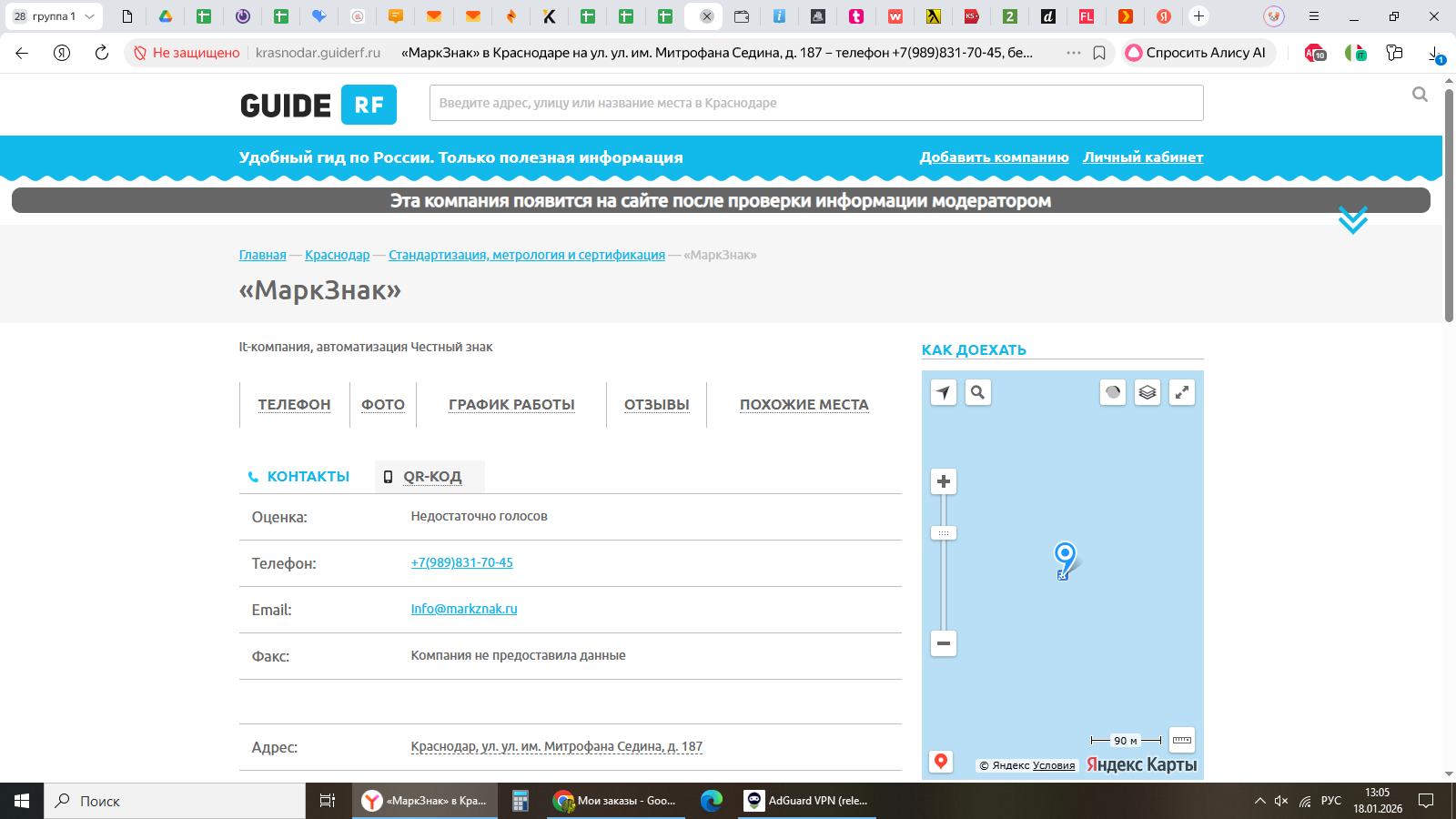
Task: Toggle the muted volume tray icon
Action: [1281, 801]
